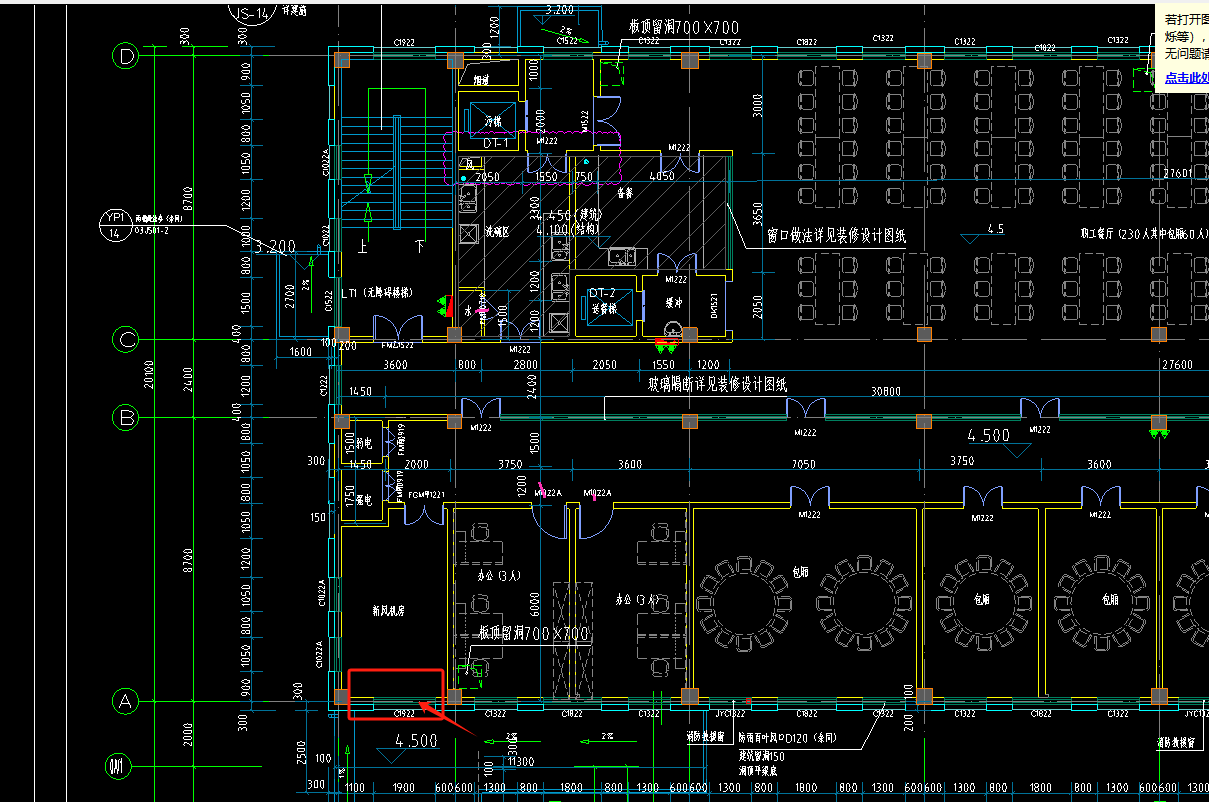
Task: Select the JYC1322 window tag
Action: pyautogui.click(x=731, y=714)
